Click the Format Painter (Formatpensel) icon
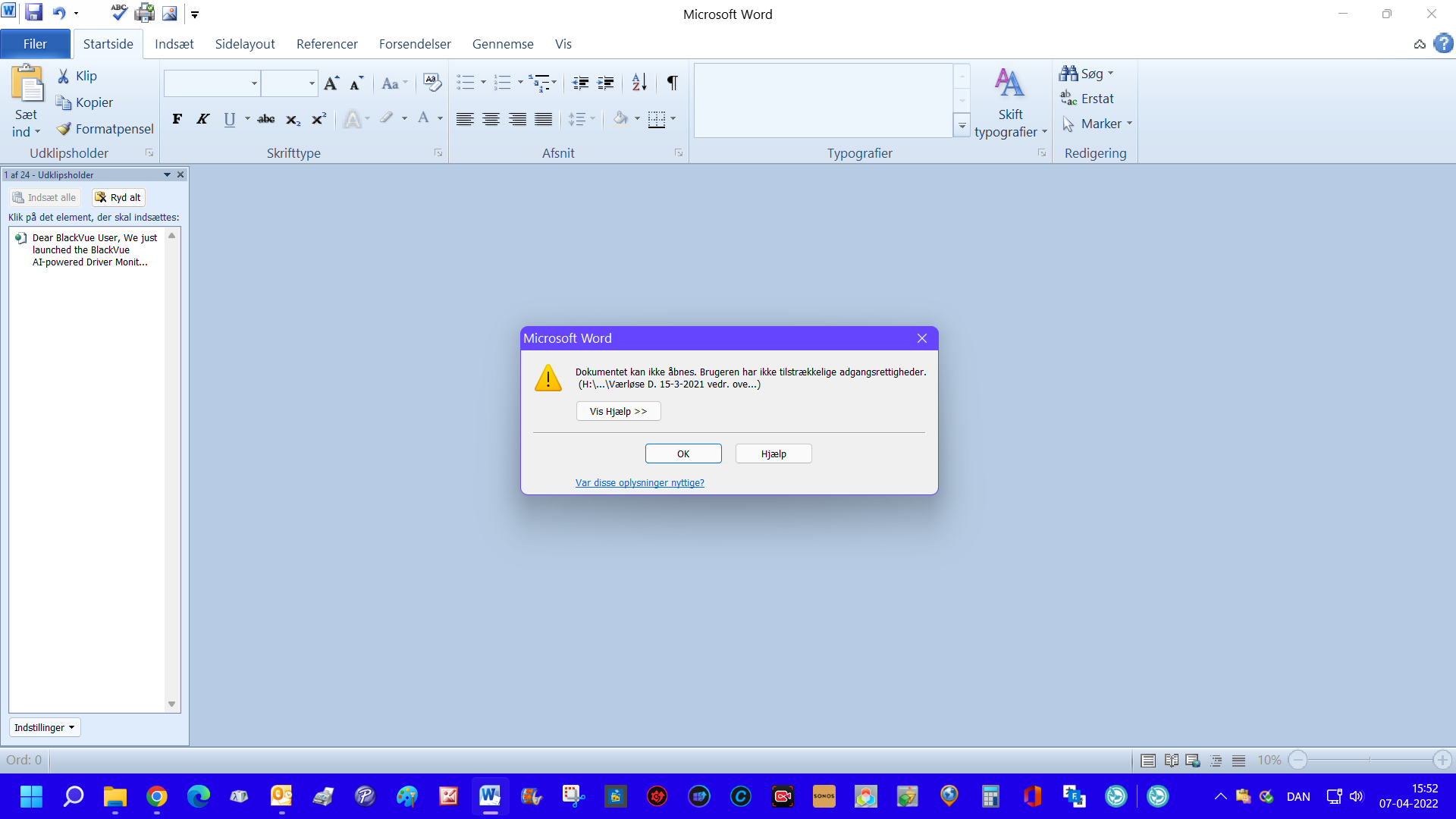 pos(64,129)
